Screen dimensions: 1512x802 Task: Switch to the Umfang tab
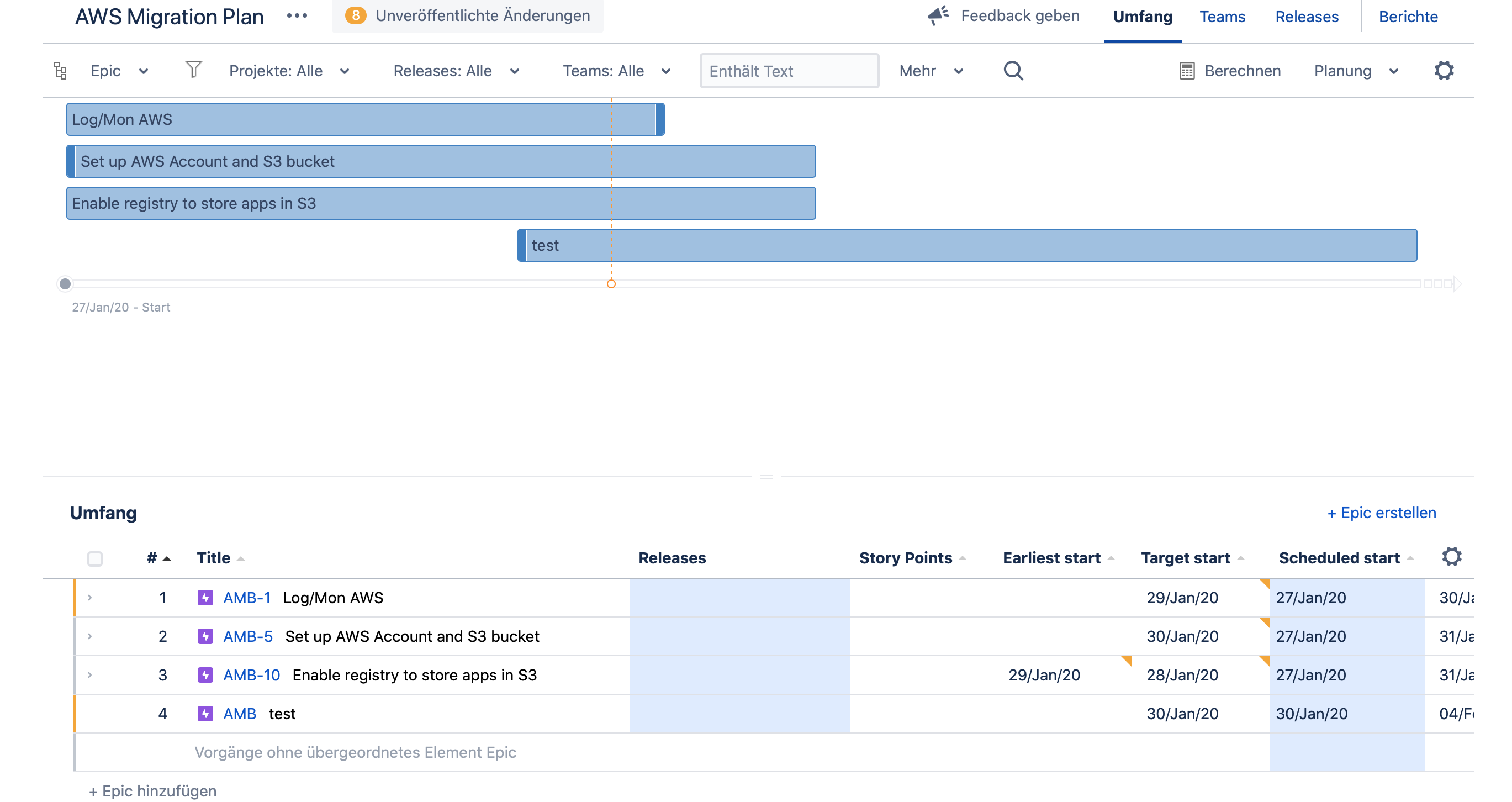(1142, 17)
